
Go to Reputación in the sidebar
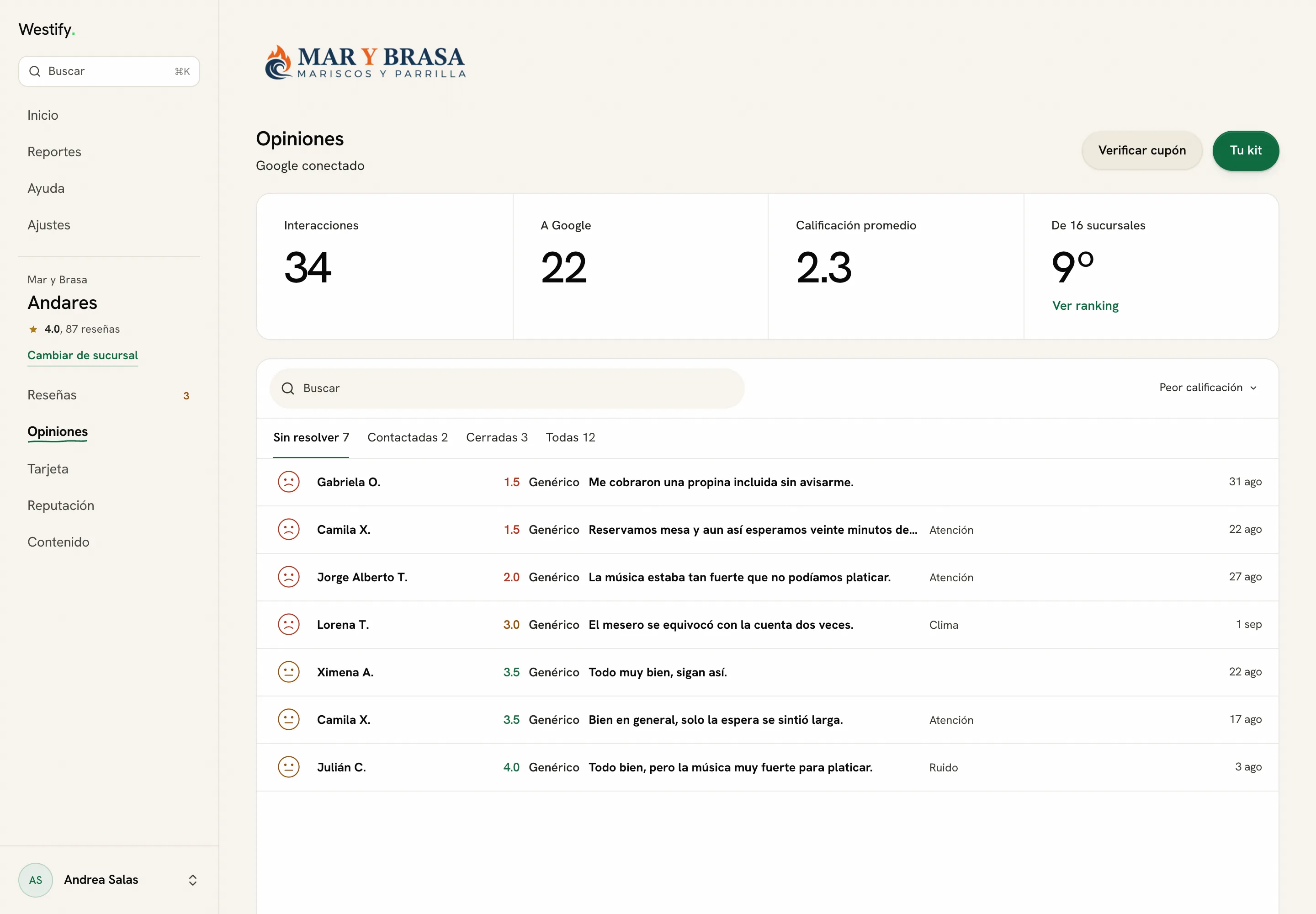coord(61,506)
